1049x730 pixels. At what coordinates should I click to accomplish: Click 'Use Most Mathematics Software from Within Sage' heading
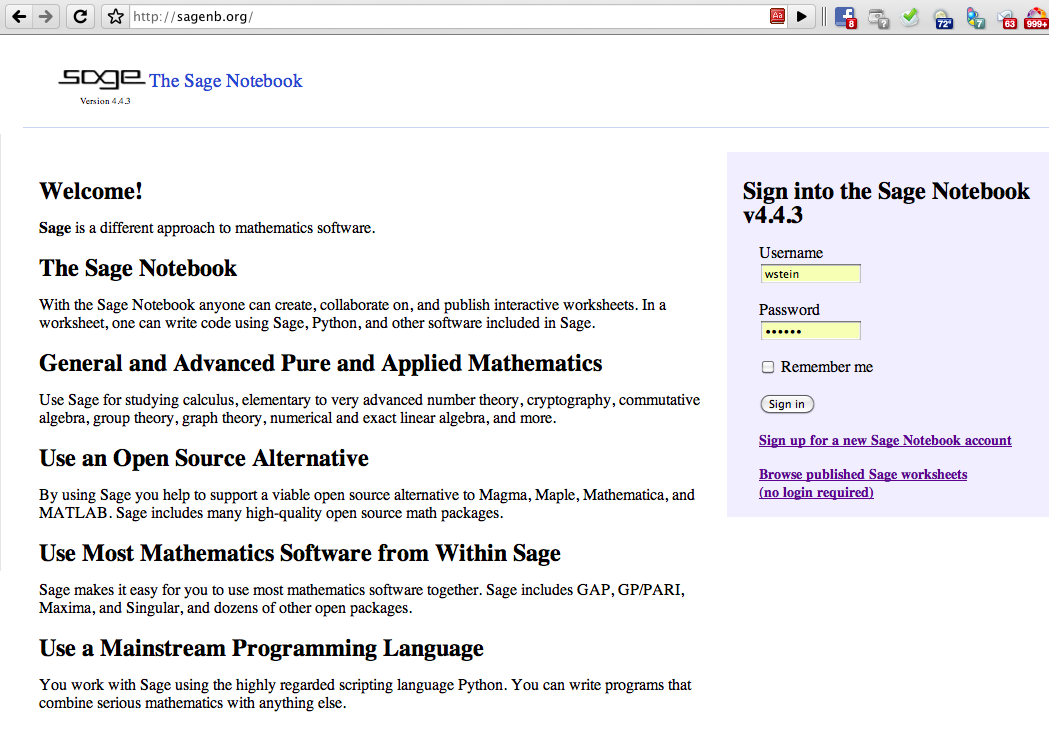(300, 553)
